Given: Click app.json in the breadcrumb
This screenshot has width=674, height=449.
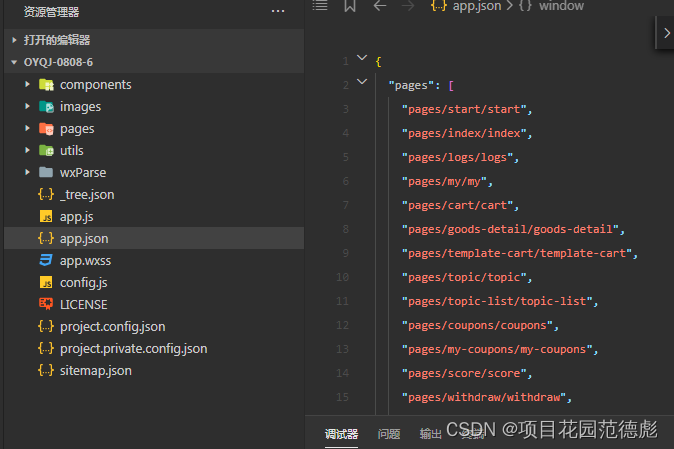Looking at the screenshot, I should coord(477,6).
